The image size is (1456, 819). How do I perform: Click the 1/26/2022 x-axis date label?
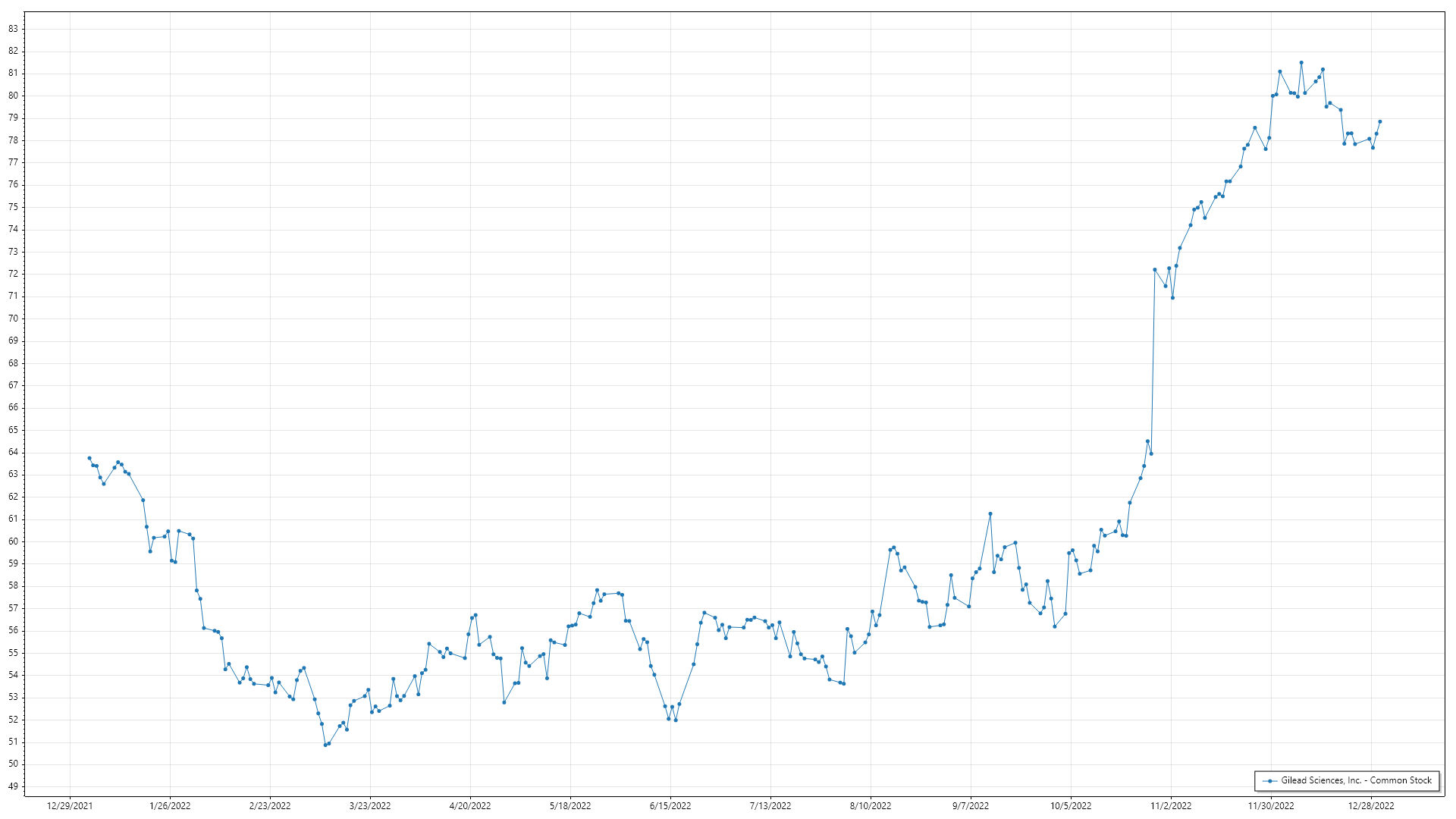(x=170, y=806)
